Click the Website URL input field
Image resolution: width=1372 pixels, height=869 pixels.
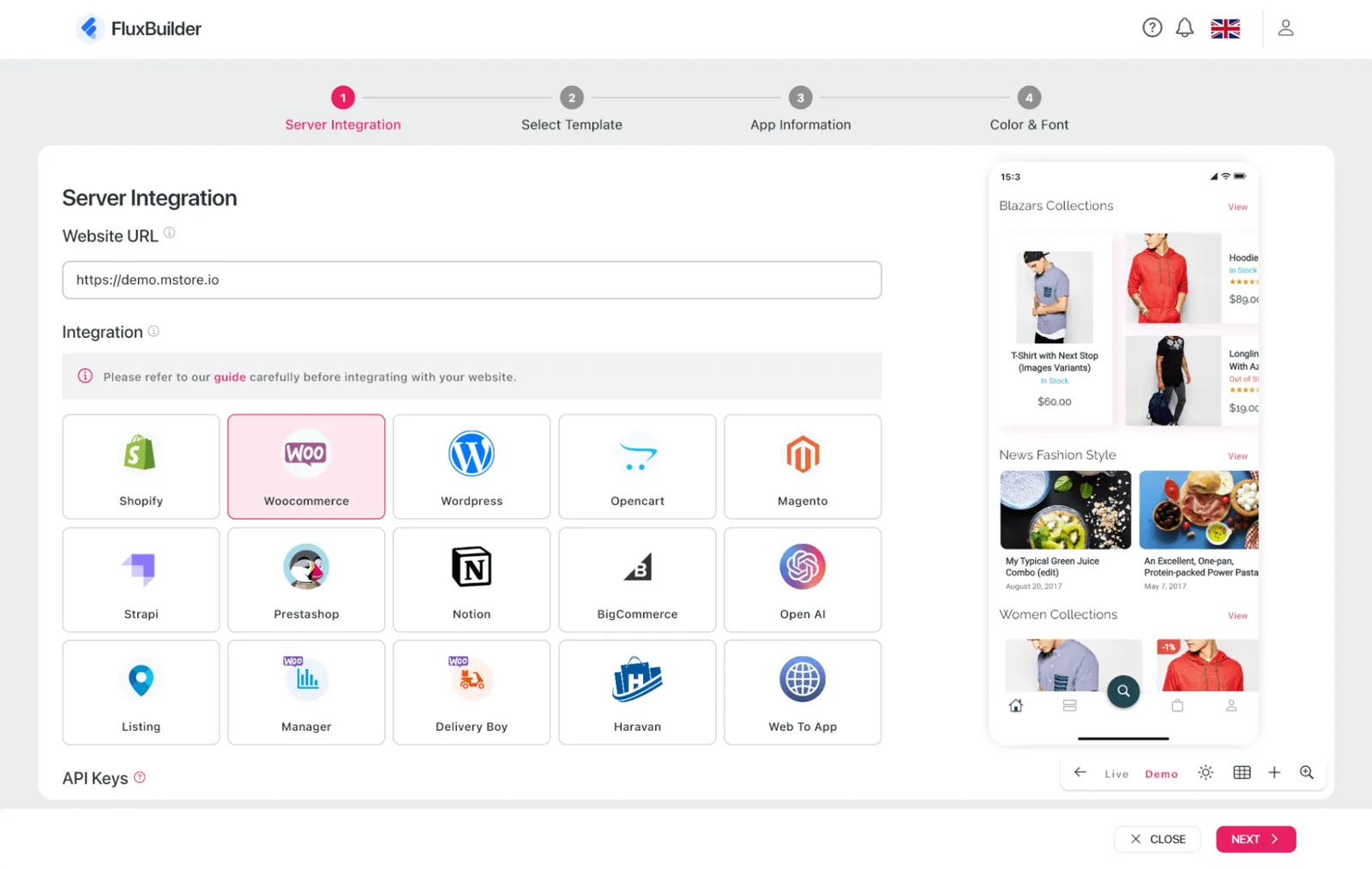(x=472, y=280)
